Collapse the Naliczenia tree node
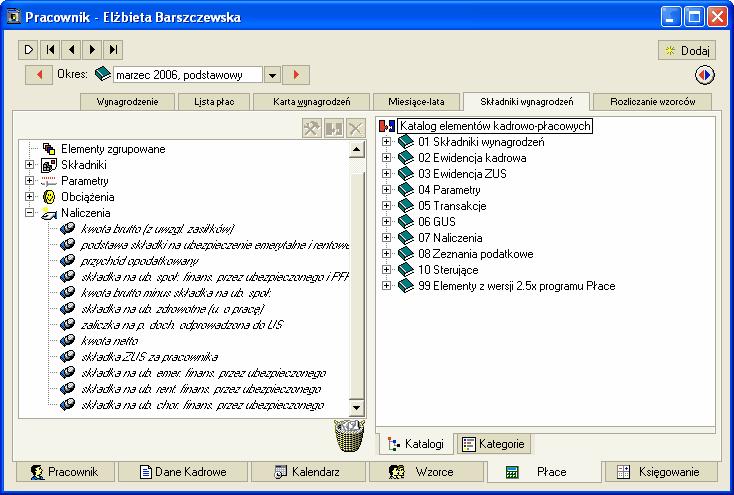734x495 pixels. tap(29, 213)
